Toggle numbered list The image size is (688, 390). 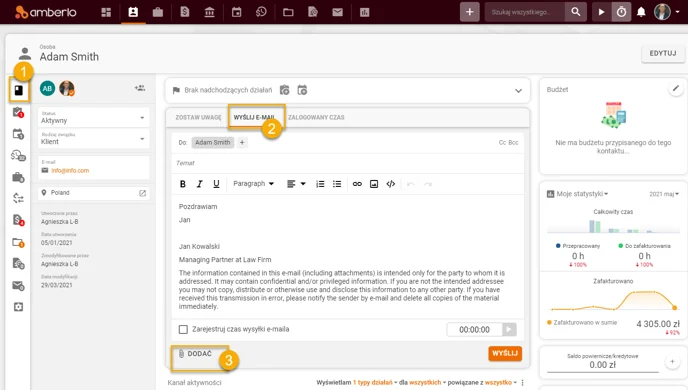point(320,184)
